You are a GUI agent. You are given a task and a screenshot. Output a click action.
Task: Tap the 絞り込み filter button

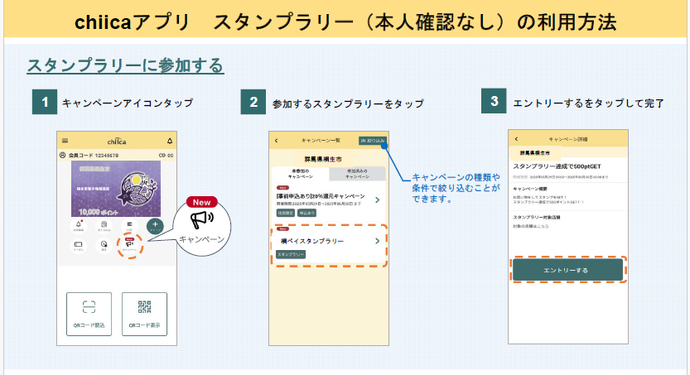[373, 140]
